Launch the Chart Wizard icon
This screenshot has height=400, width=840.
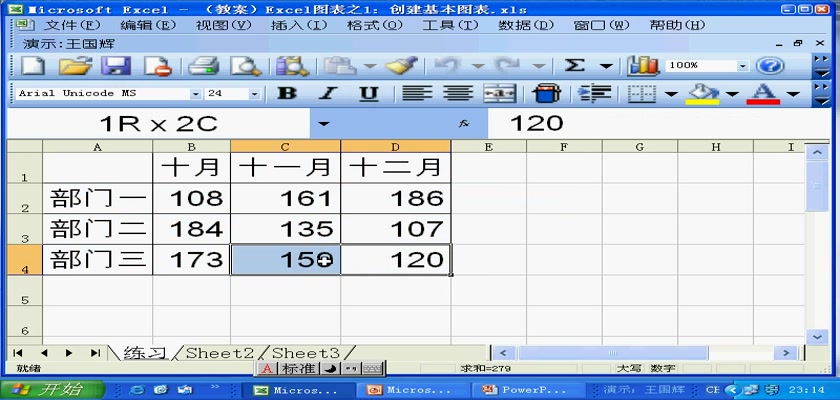click(643, 66)
